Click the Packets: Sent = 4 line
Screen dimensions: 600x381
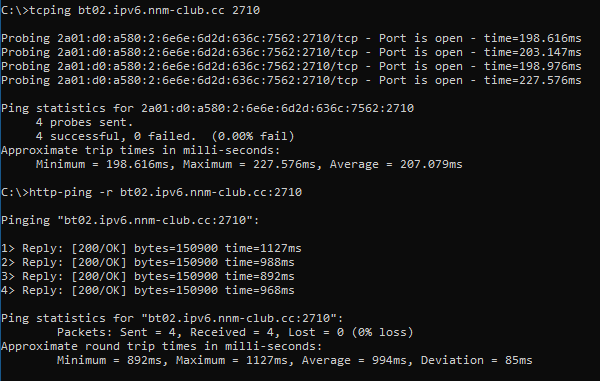pyautogui.click(x=235, y=332)
